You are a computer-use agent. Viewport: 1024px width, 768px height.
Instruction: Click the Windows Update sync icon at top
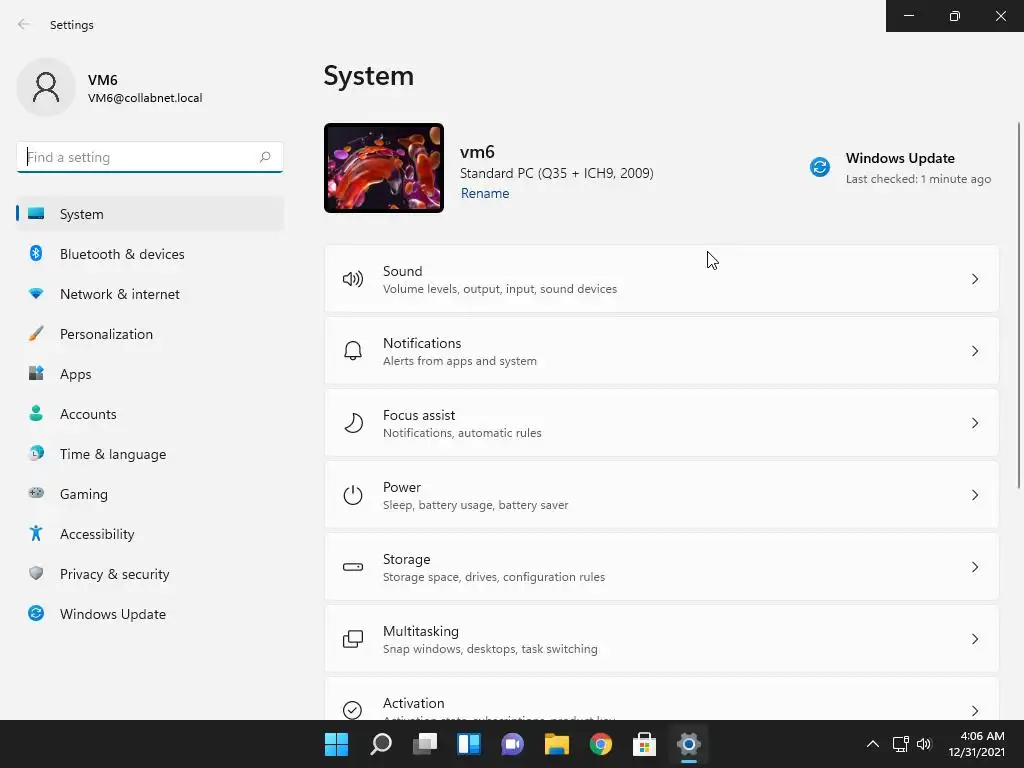(820, 167)
